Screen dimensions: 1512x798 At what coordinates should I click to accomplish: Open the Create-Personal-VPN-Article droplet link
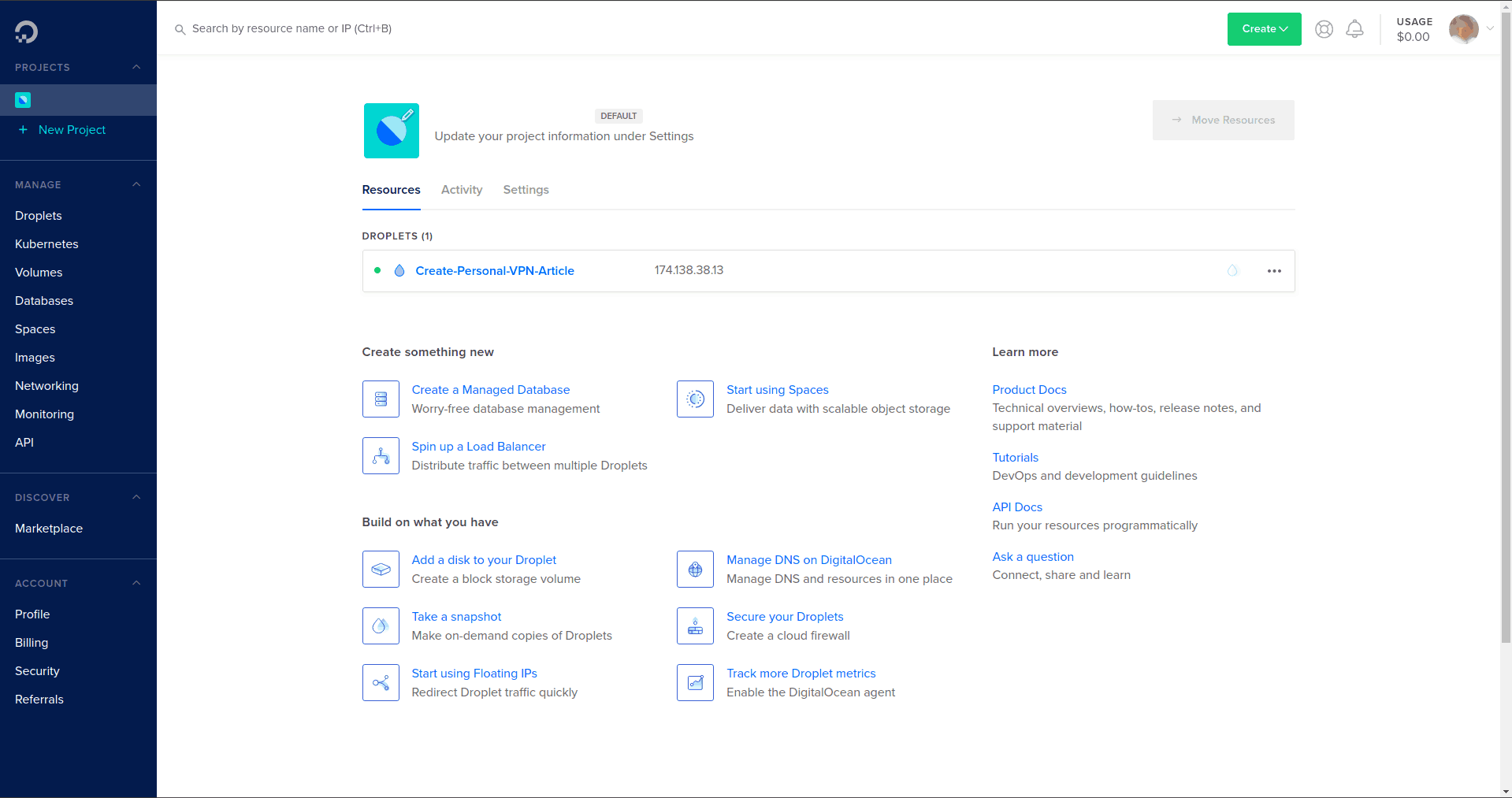tap(495, 271)
